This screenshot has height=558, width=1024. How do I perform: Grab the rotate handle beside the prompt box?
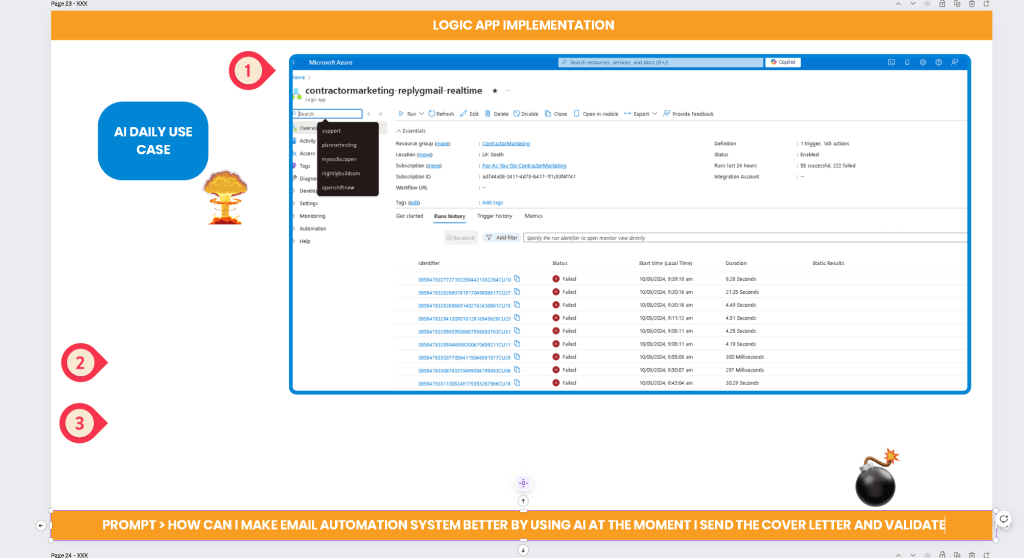(x=1004, y=519)
